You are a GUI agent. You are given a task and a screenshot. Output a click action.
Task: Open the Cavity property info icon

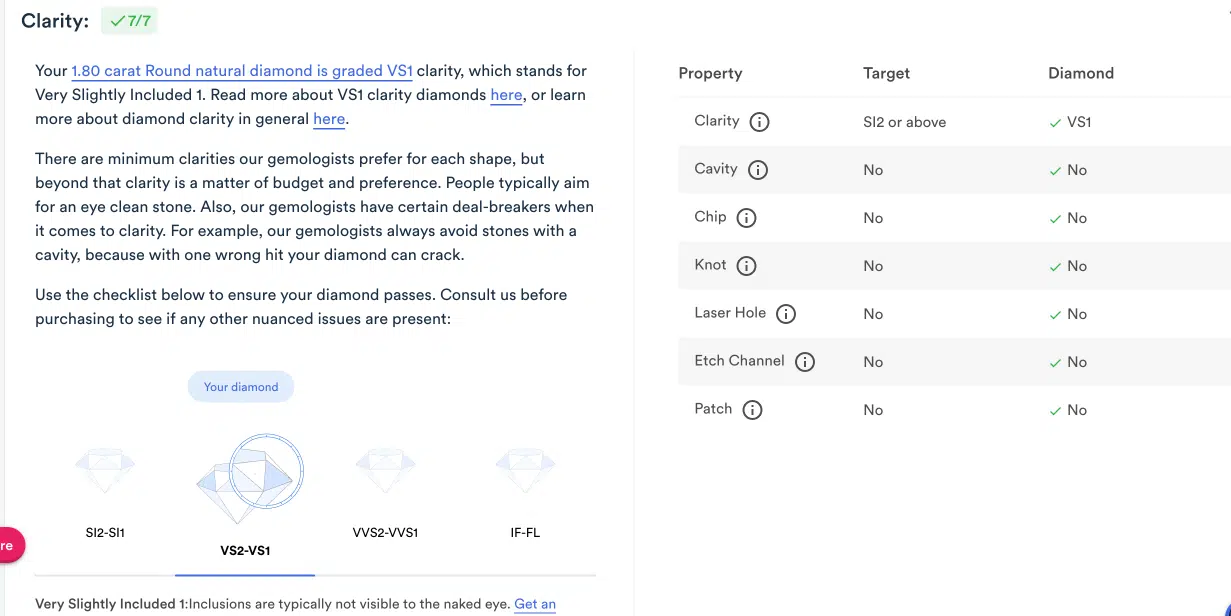coord(758,169)
